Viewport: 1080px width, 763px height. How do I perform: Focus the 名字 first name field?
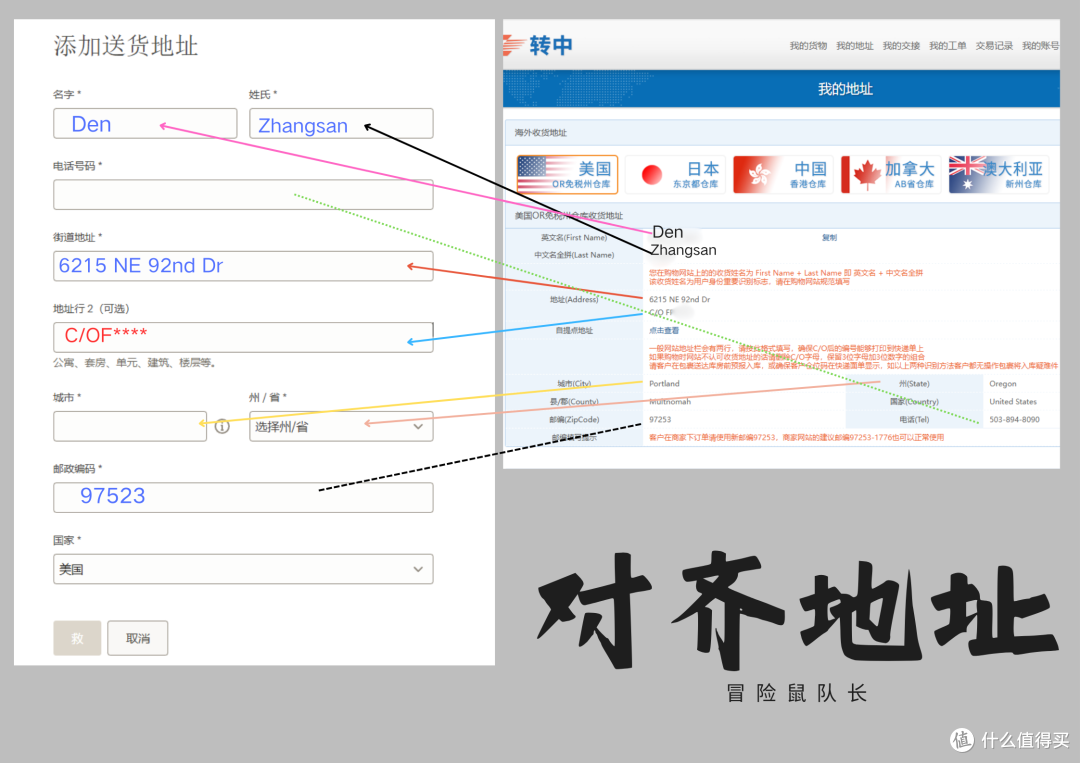click(145, 123)
